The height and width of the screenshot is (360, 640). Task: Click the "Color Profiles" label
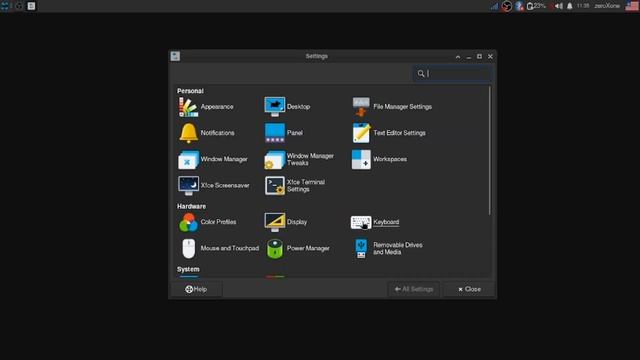click(x=218, y=222)
